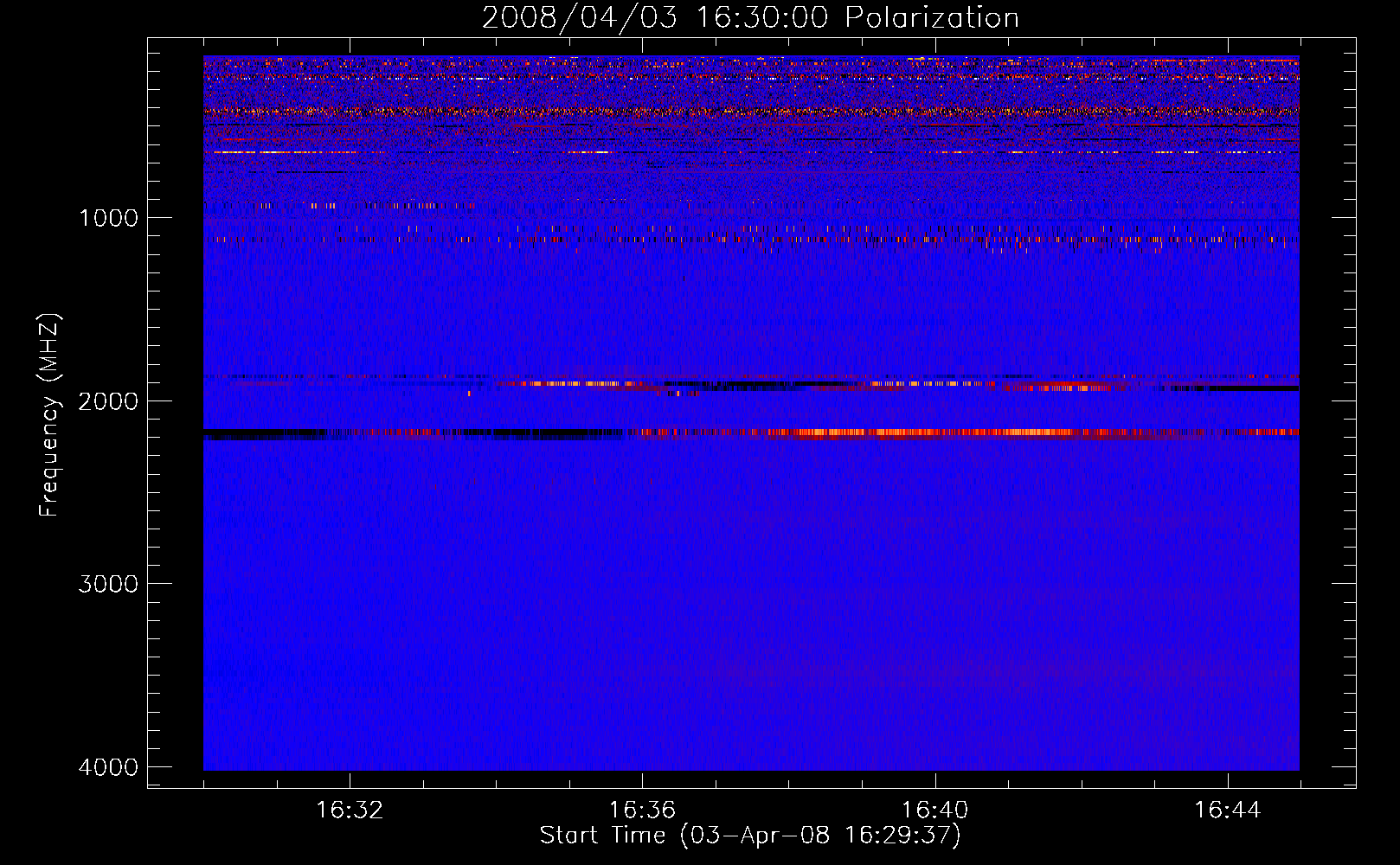The height and width of the screenshot is (865, 1400).
Task: Click the "16:44" time tick label
Action: (x=1228, y=811)
